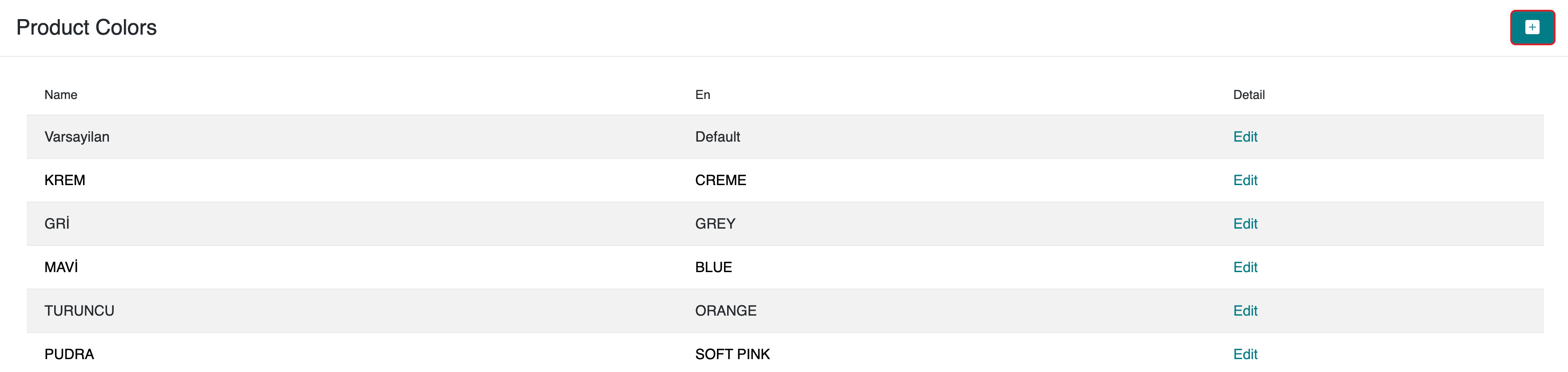Screen dimensions: 1568x372
Task: Select the KREM name cell
Action: [64, 181]
